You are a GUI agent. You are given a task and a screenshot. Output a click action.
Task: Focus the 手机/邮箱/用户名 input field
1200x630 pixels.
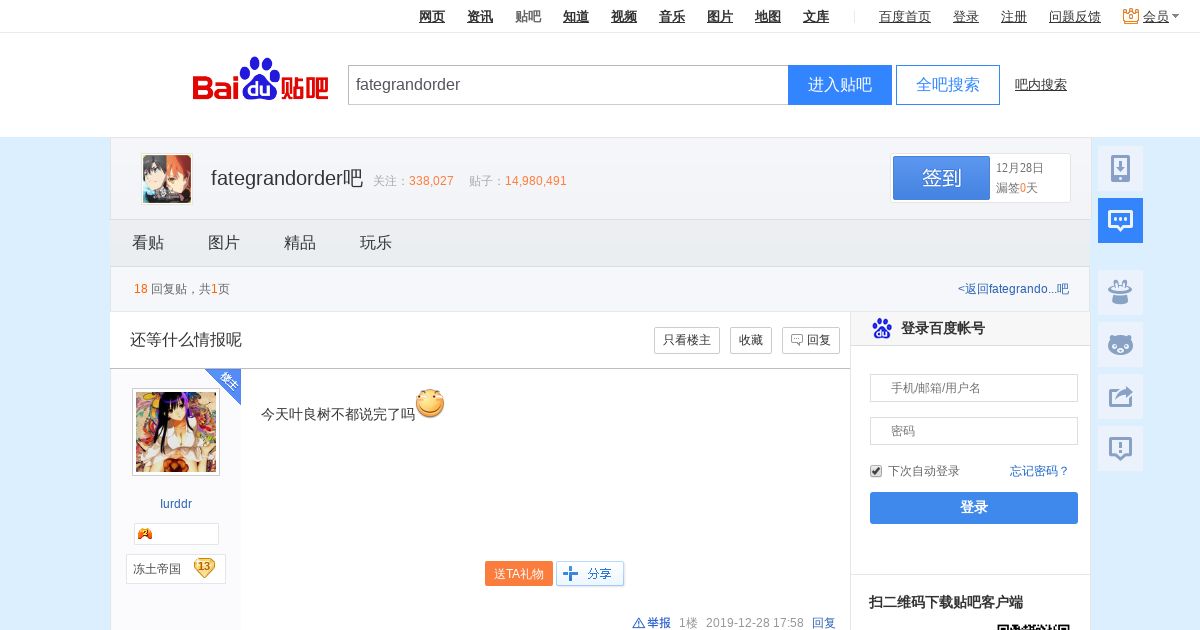(x=974, y=388)
